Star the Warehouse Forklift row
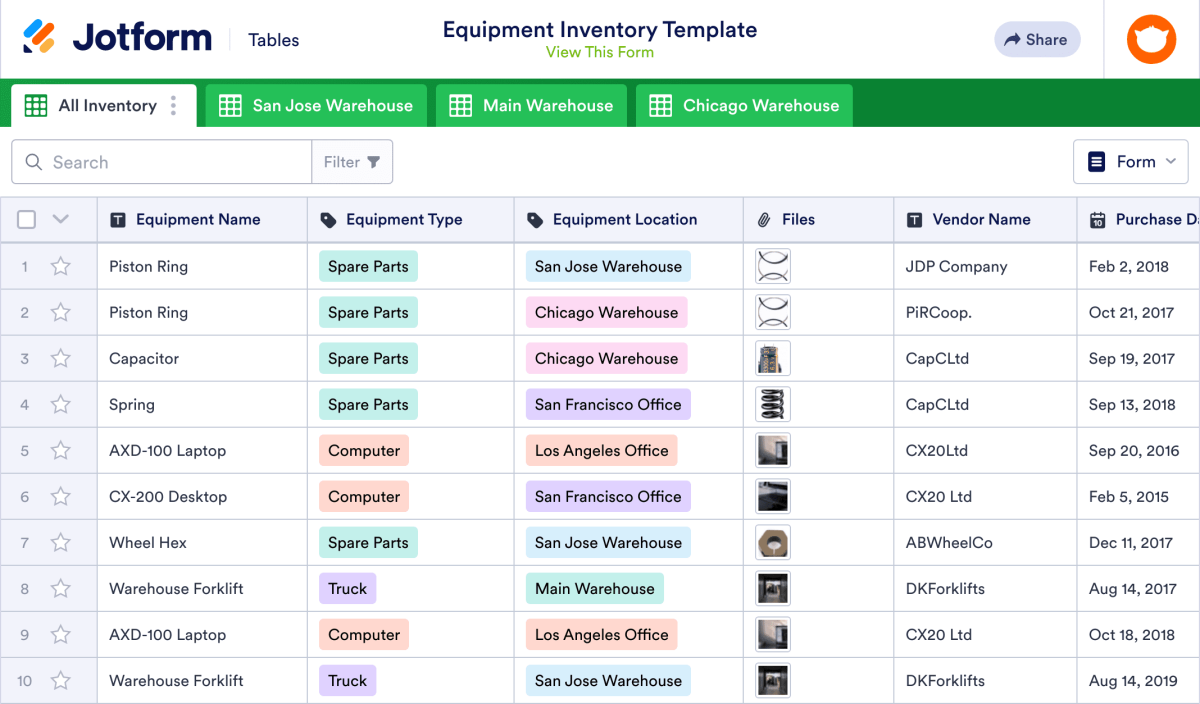 [60, 588]
